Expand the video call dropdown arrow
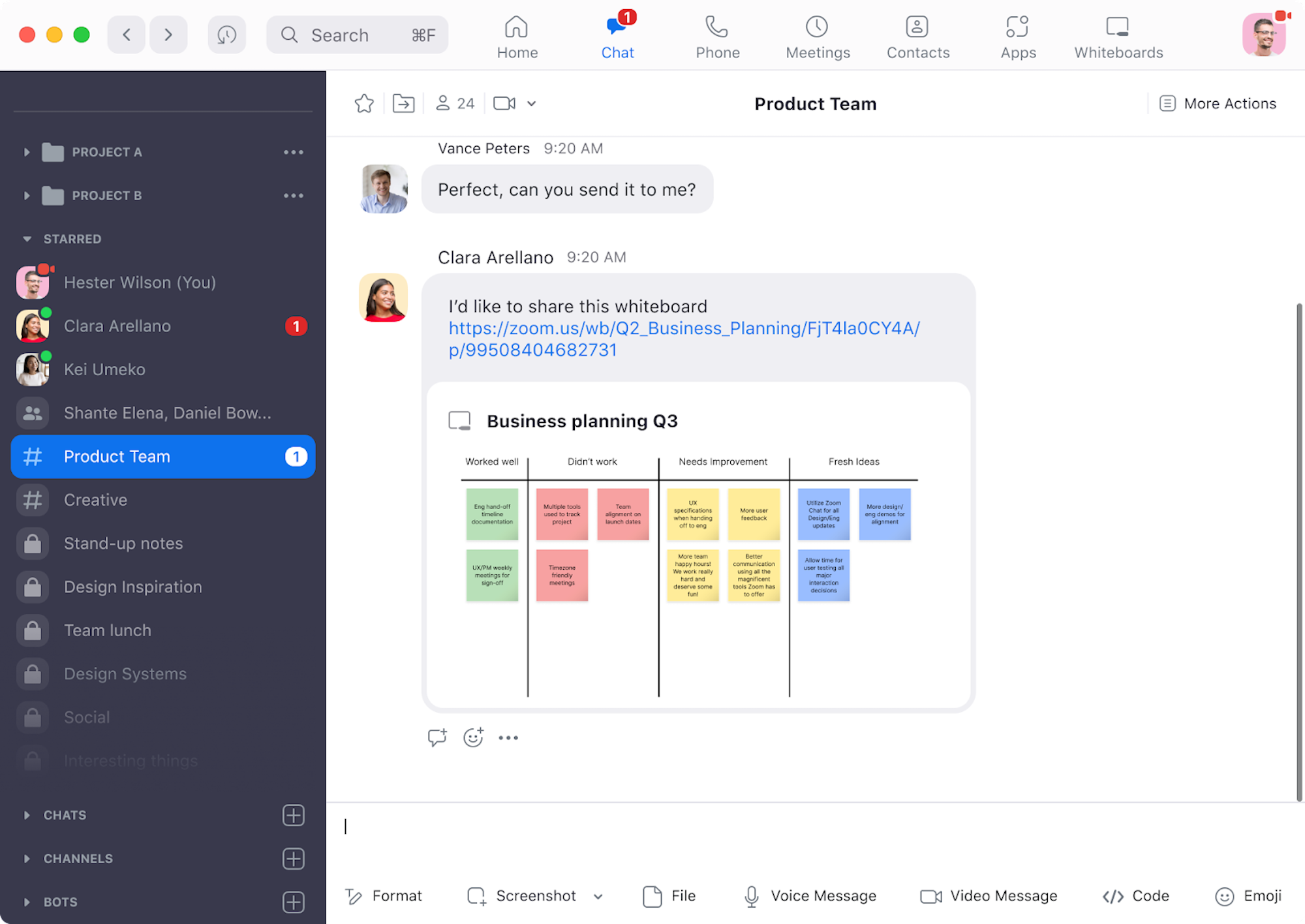The height and width of the screenshot is (924, 1305). pyautogui.click(x=531, y=103)
